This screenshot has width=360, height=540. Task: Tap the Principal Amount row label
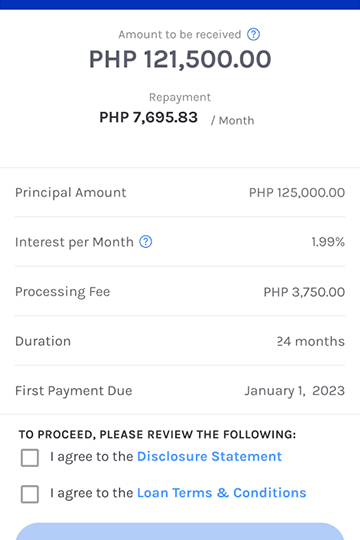coord(71,193)
